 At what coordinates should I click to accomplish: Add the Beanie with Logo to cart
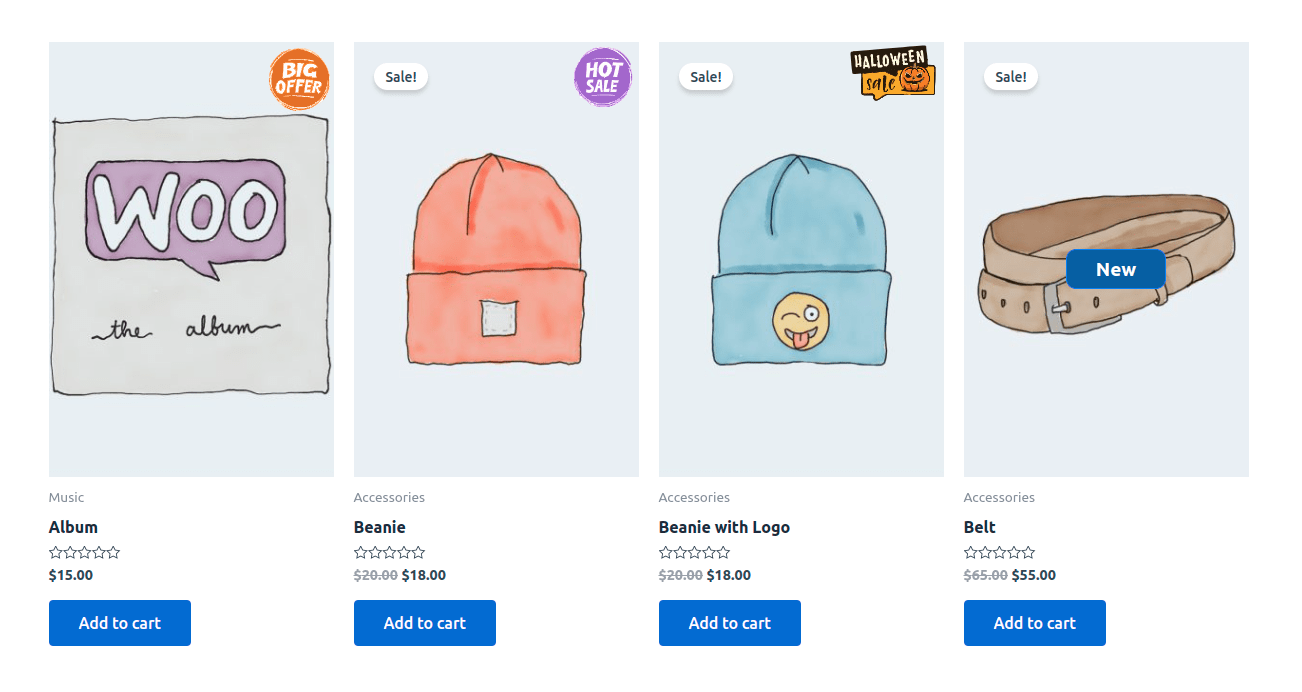click(729, 622)
